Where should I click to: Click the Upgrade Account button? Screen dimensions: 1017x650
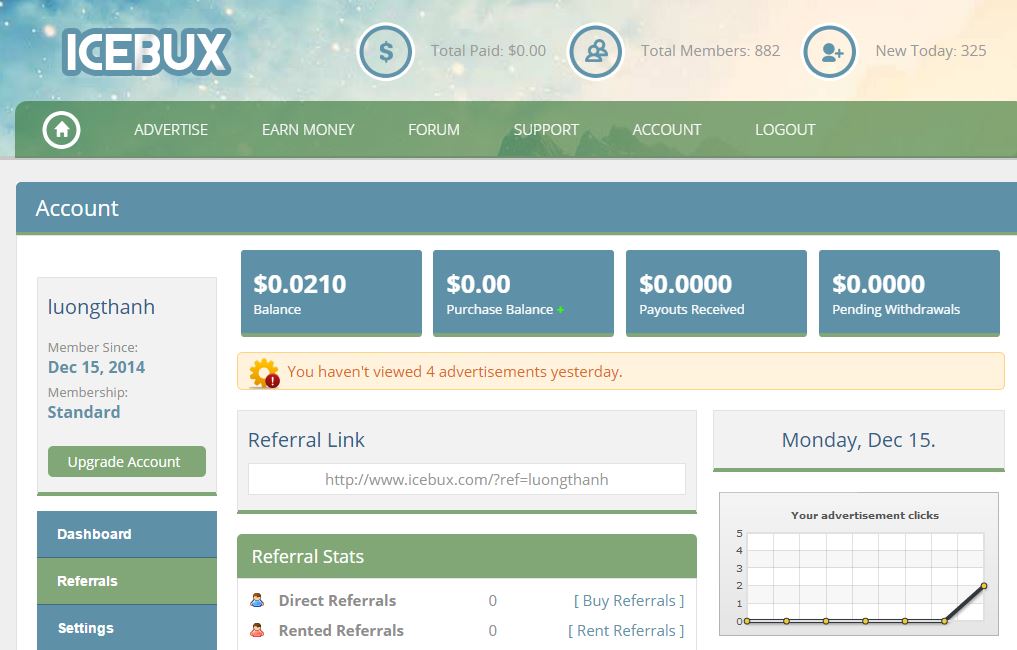(x=126, y=461)
